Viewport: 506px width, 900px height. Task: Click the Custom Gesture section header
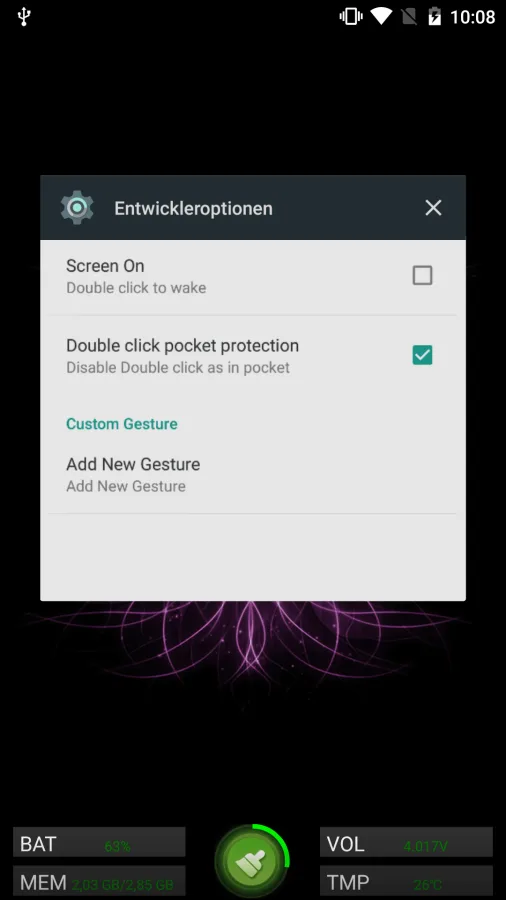click(x=122, y=424)
